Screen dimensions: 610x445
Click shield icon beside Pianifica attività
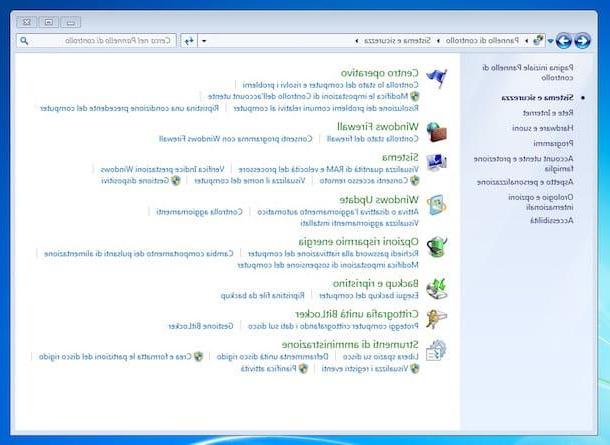pos(303,368)
